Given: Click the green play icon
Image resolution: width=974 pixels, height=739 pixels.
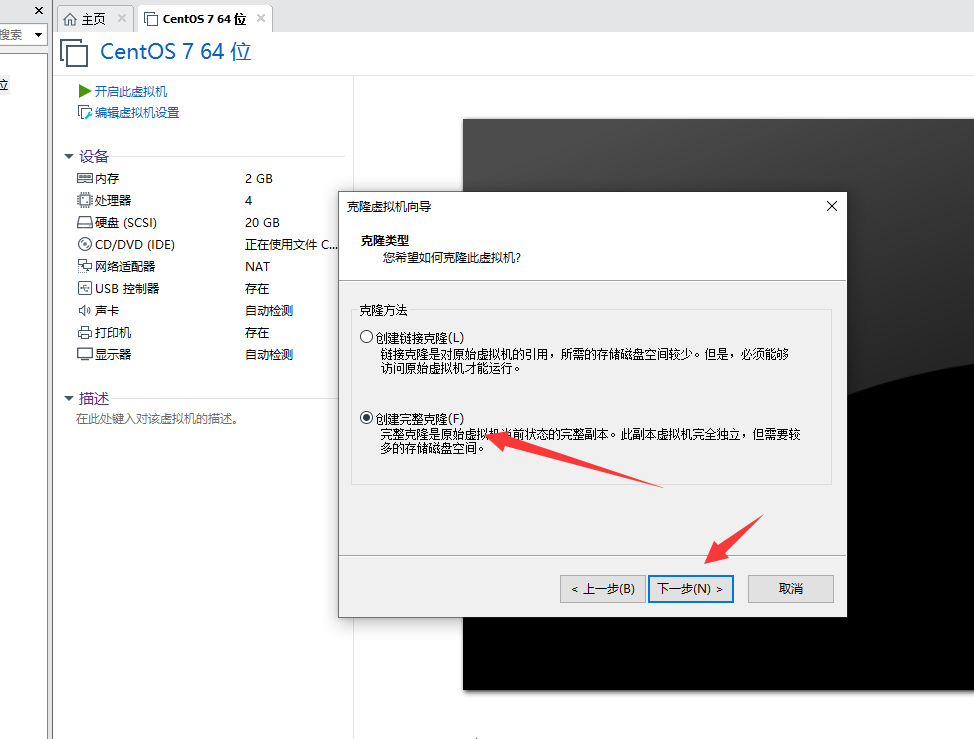Looking at the screenshot, I should pyautogui.click(x=84, y=91).
